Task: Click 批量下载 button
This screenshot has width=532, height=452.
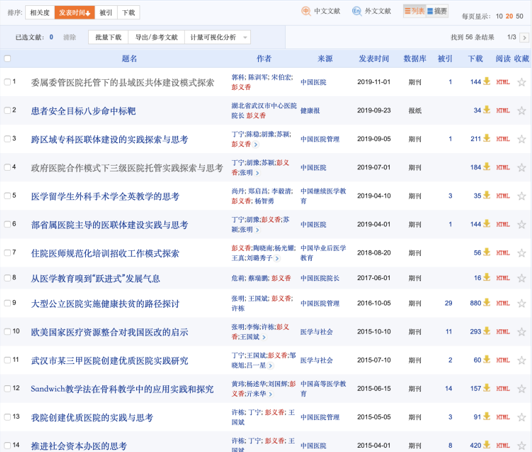Action: (108, 37)
